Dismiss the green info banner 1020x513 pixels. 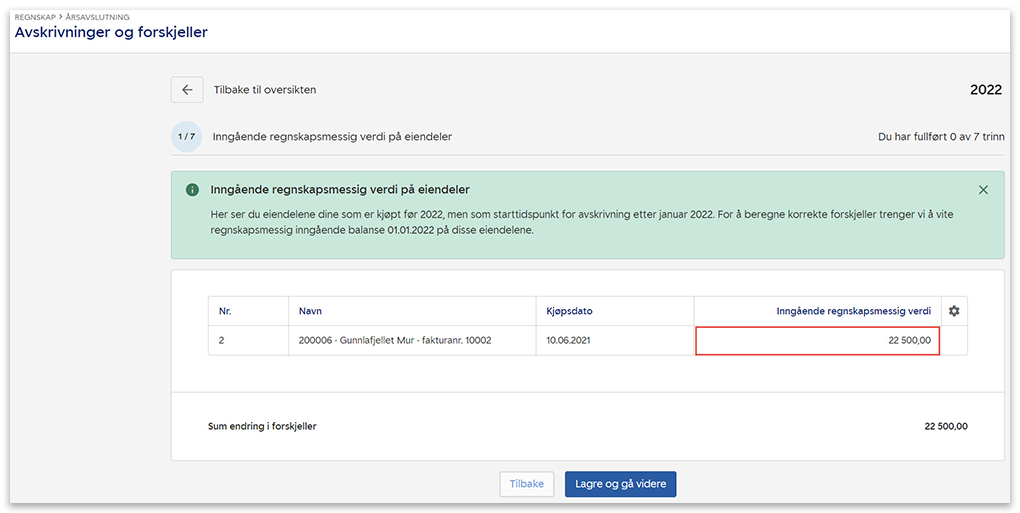click(983, 190)
